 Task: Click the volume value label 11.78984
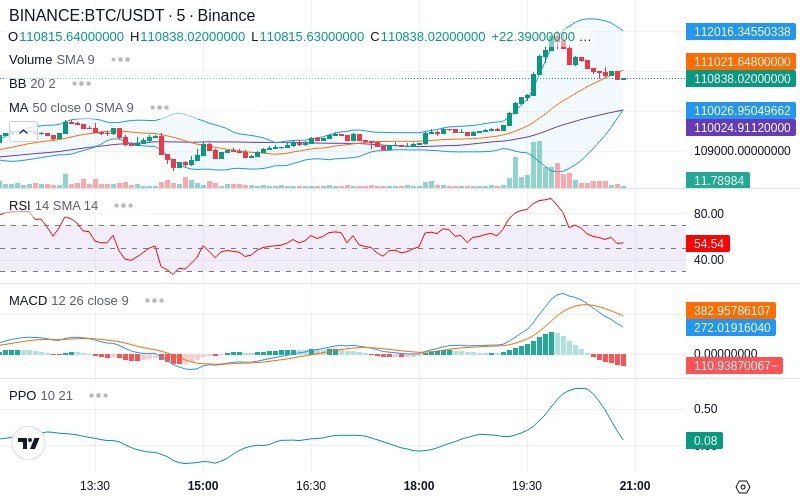[x=718, y=181]
